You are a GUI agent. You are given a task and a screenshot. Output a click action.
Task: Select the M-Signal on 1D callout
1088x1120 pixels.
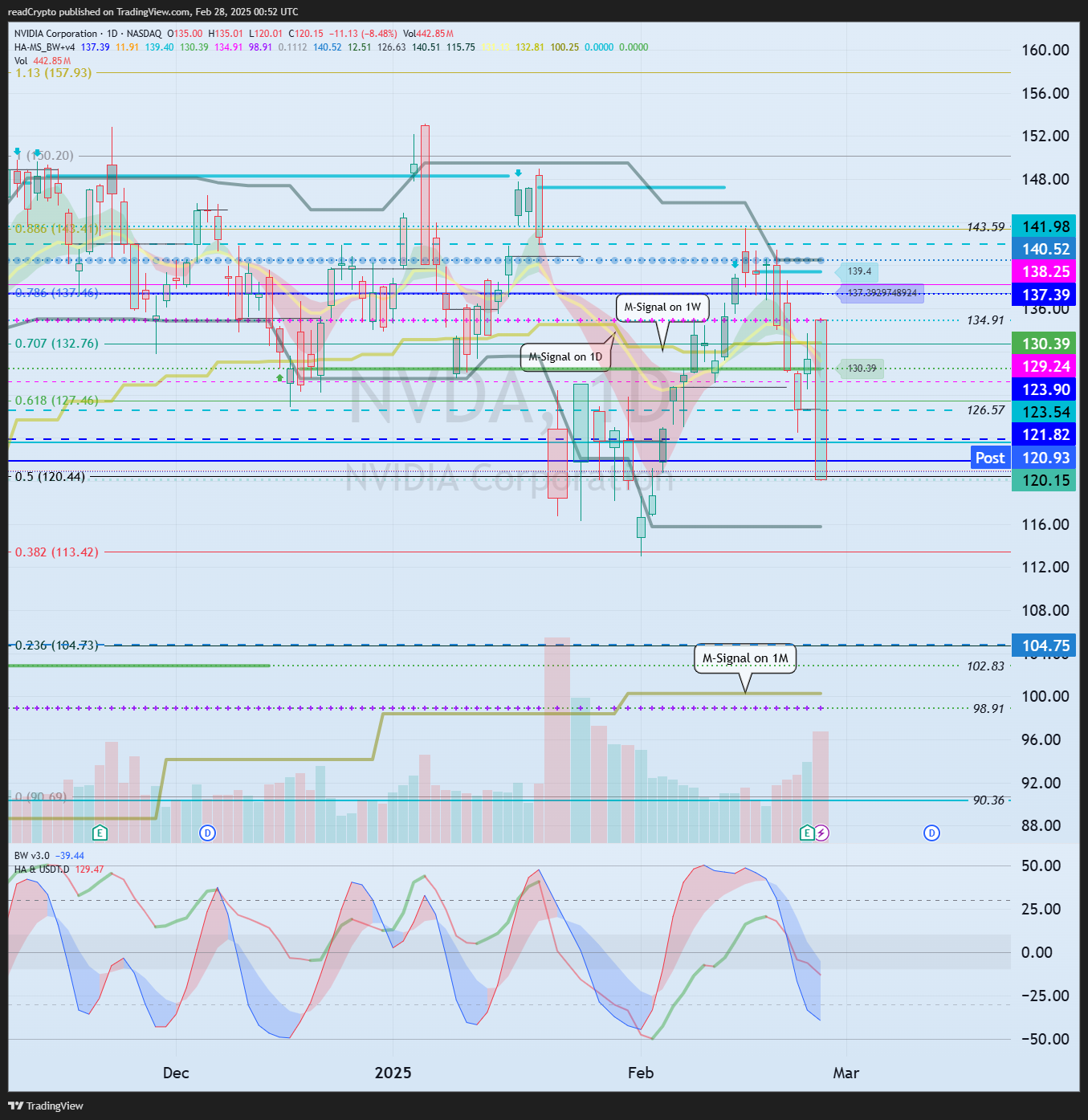pos(565,356)
